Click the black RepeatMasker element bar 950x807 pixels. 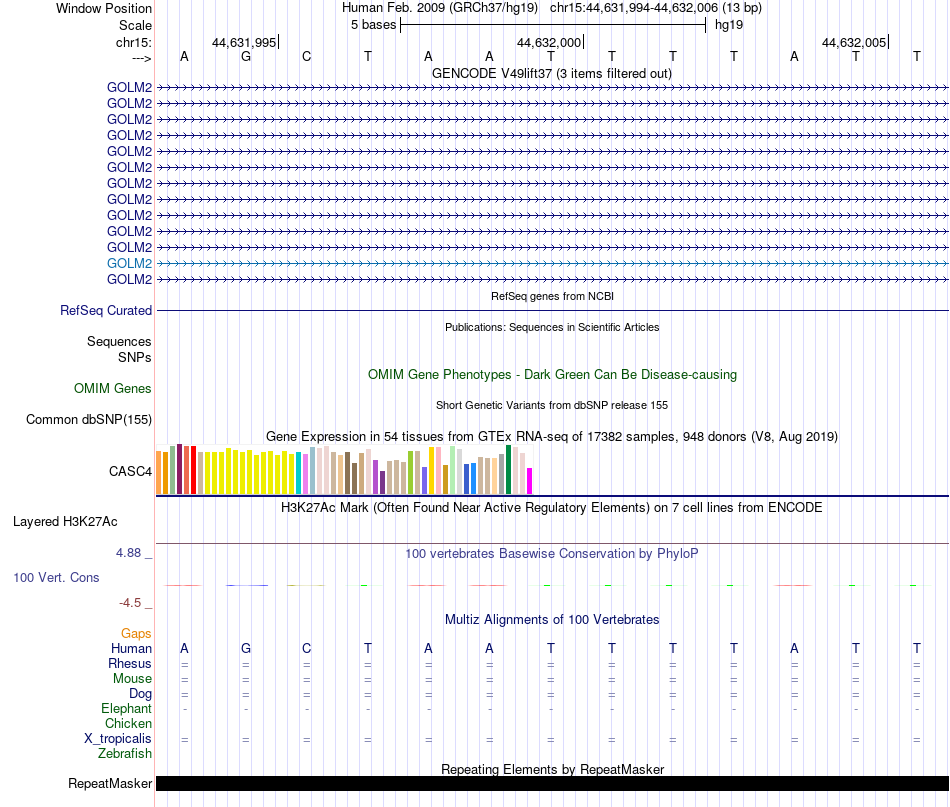[x=552, y=783]
